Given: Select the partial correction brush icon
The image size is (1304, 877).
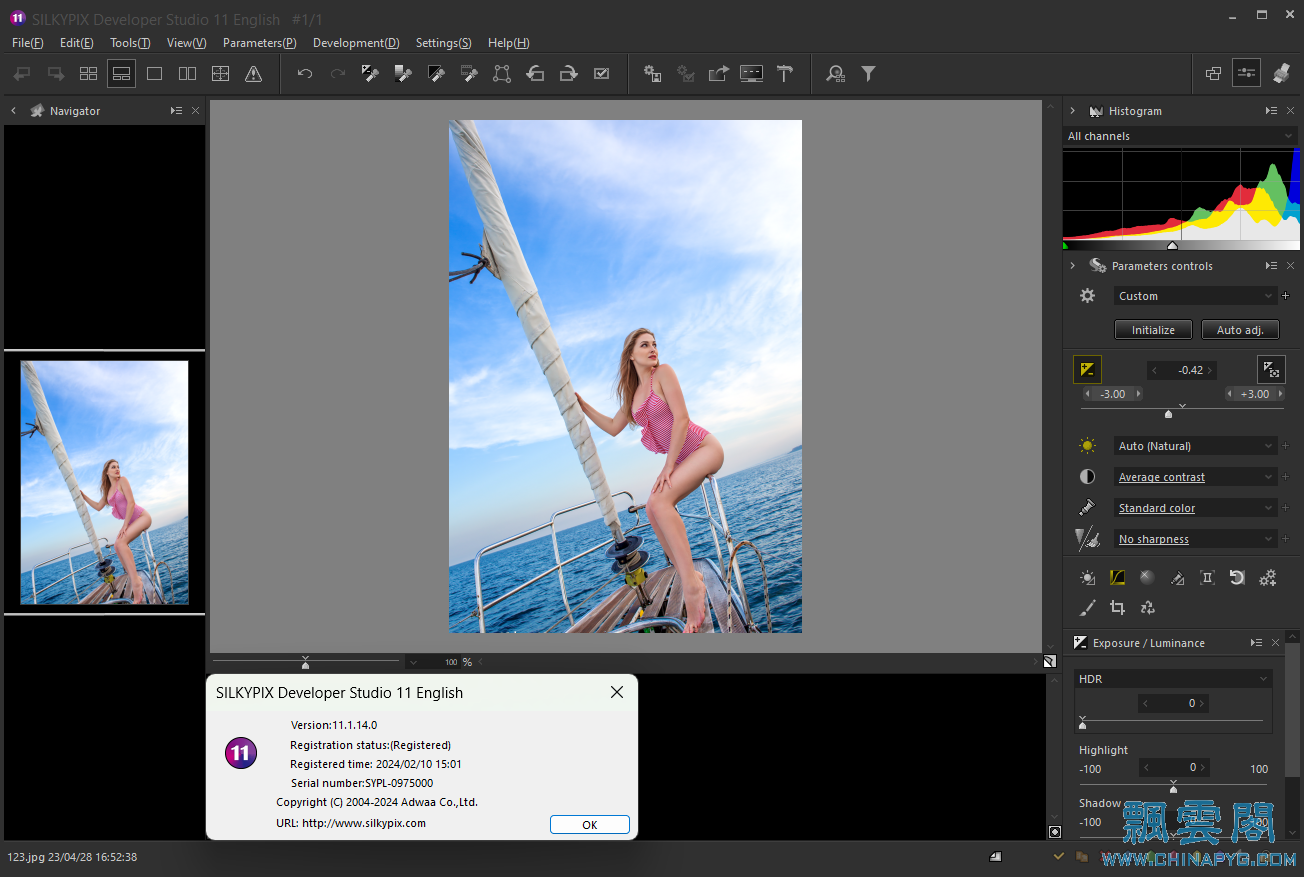Looking at the screenshot, I should pos(1088,607).
